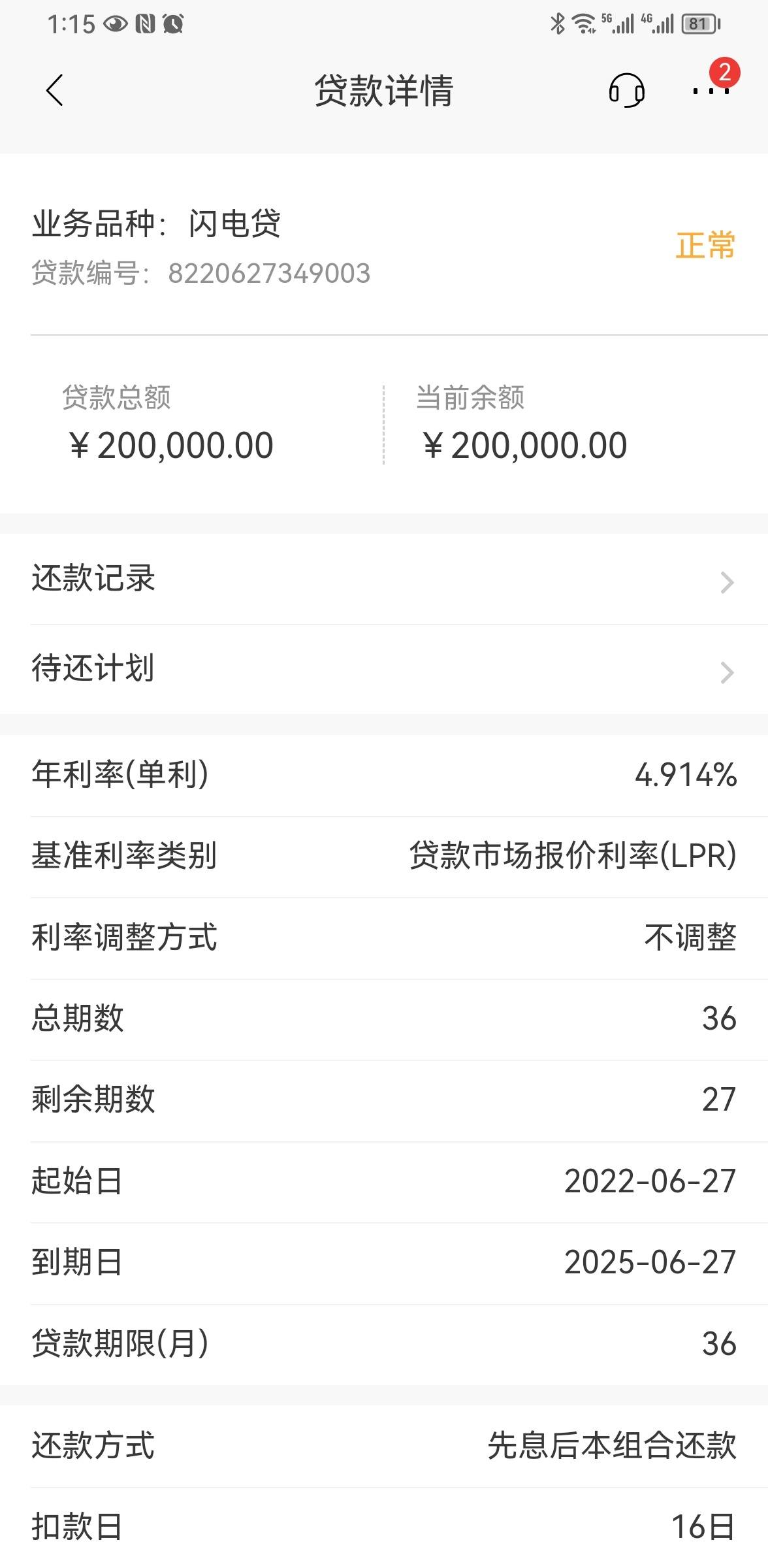The height and width of the screenshot is (1568, 768).
Task: Open customer service headset icon
Action: (x=626, y=90)
